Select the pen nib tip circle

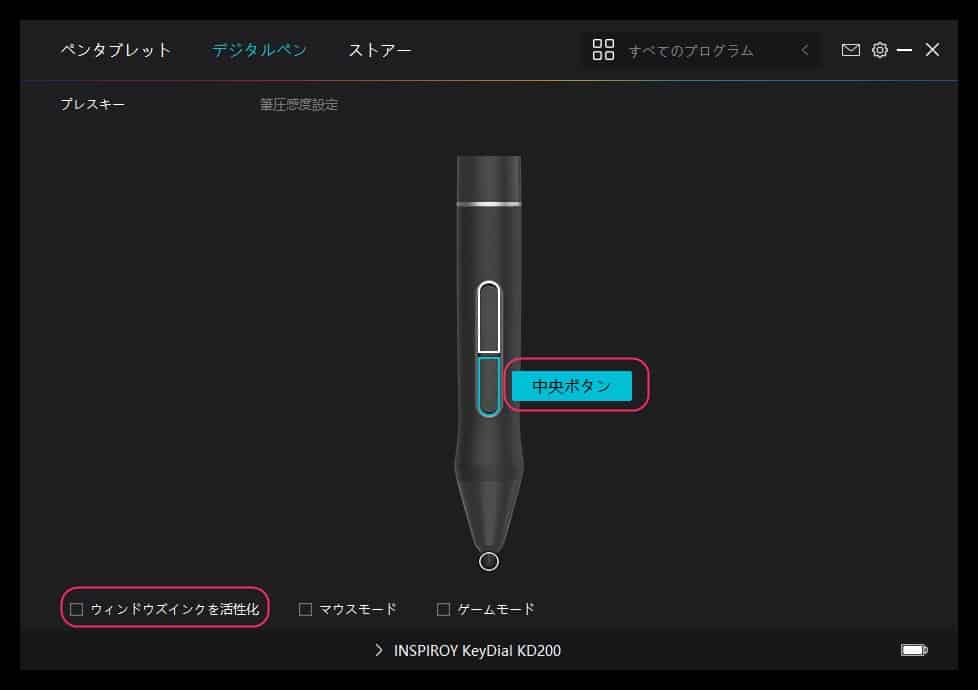coord(489,561)
